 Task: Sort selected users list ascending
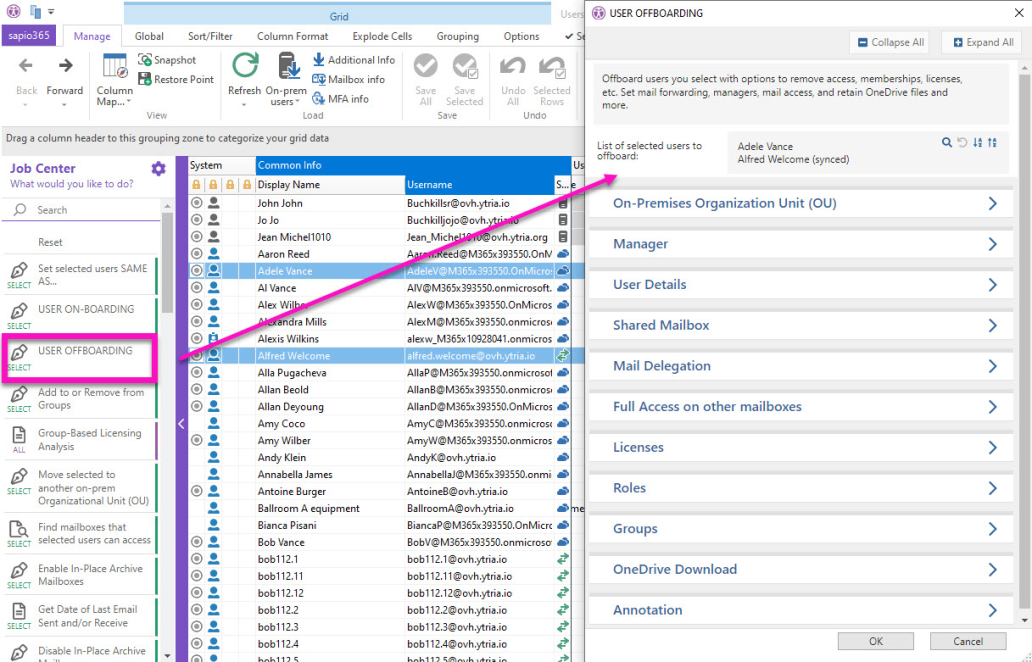click(x=977, y=142)
